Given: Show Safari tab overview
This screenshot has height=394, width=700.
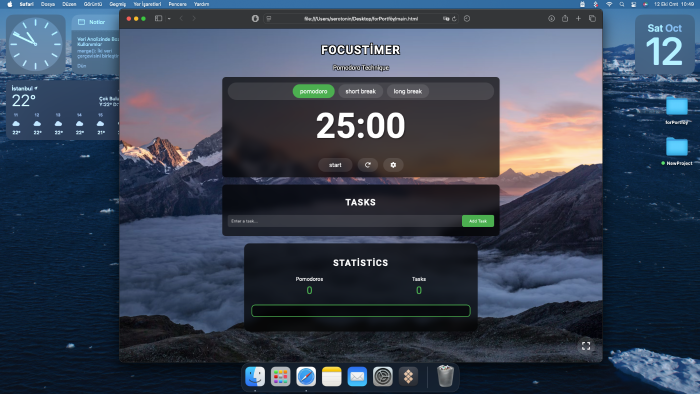Looking at the screenshot, I should coord(592,19).
